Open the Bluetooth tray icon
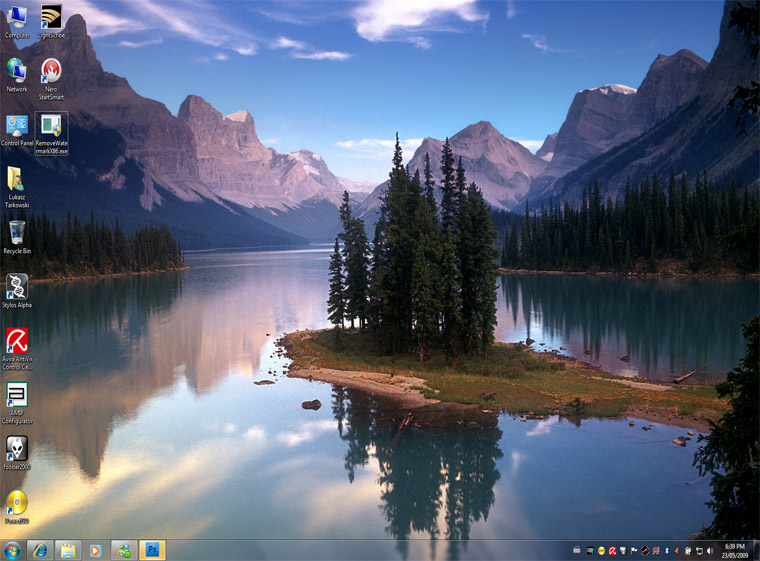760x561 pixels. click(667, 551)
